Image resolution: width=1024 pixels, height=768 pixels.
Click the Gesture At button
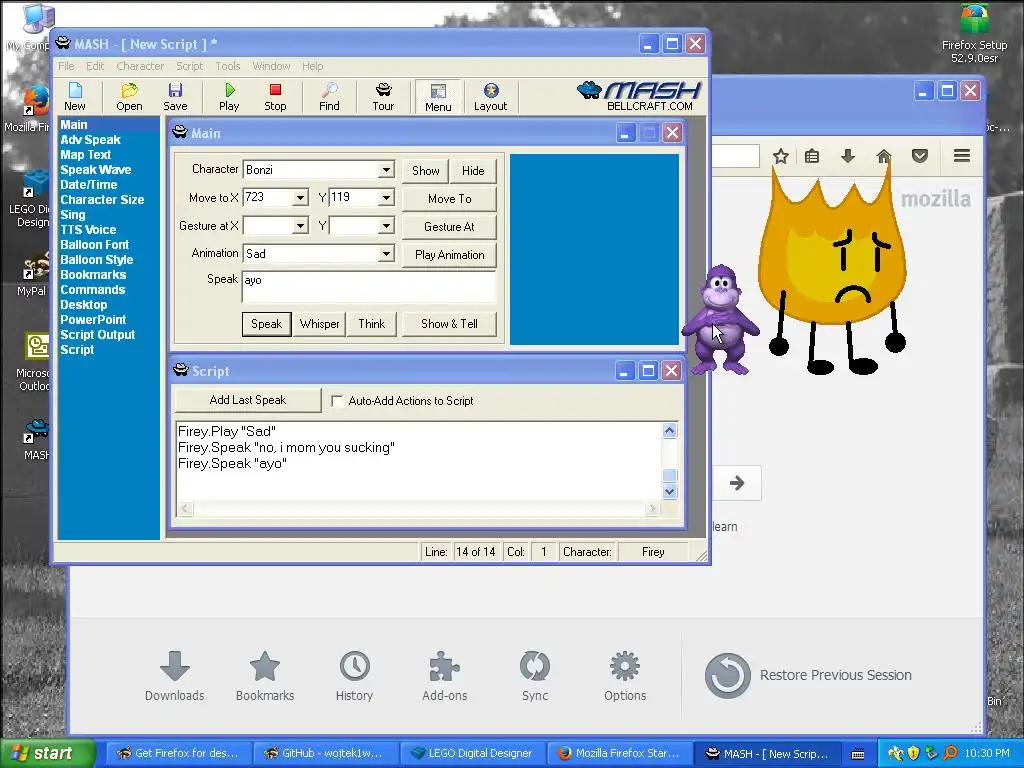tap(449, 227)
